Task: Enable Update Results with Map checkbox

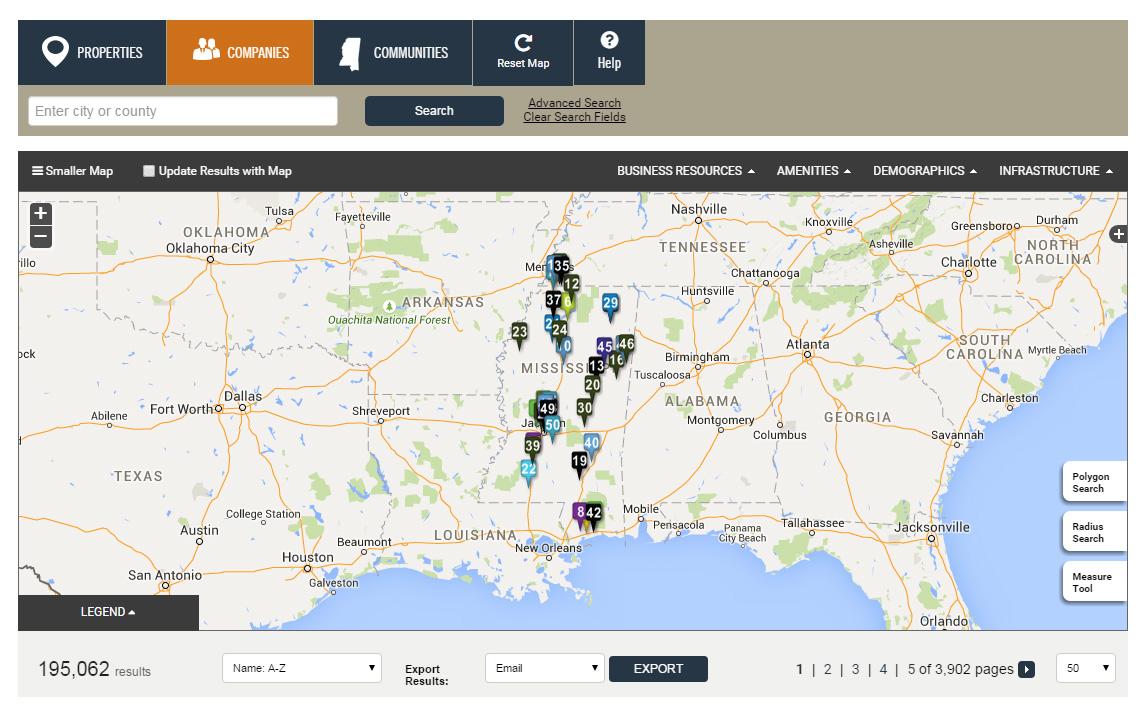Action: point(149,171)
